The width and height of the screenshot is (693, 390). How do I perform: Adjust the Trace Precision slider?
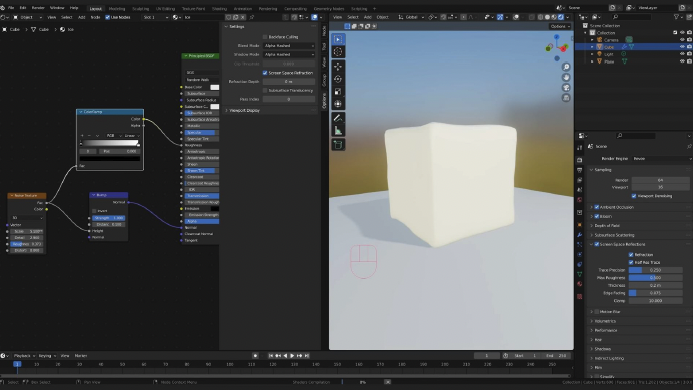click(655, 270)
